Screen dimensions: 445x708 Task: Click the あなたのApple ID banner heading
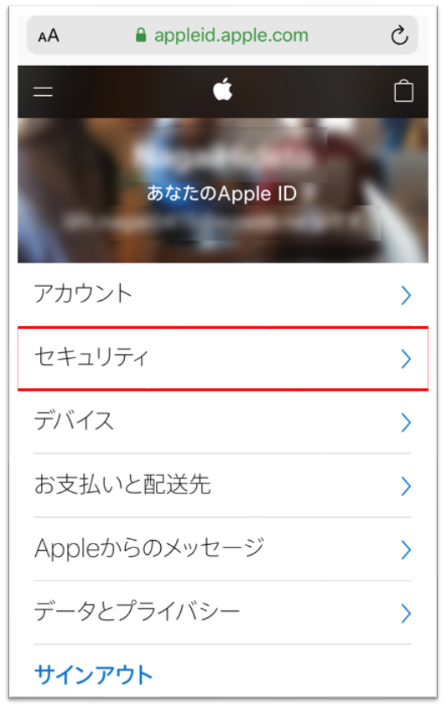[x=222, y=194]
